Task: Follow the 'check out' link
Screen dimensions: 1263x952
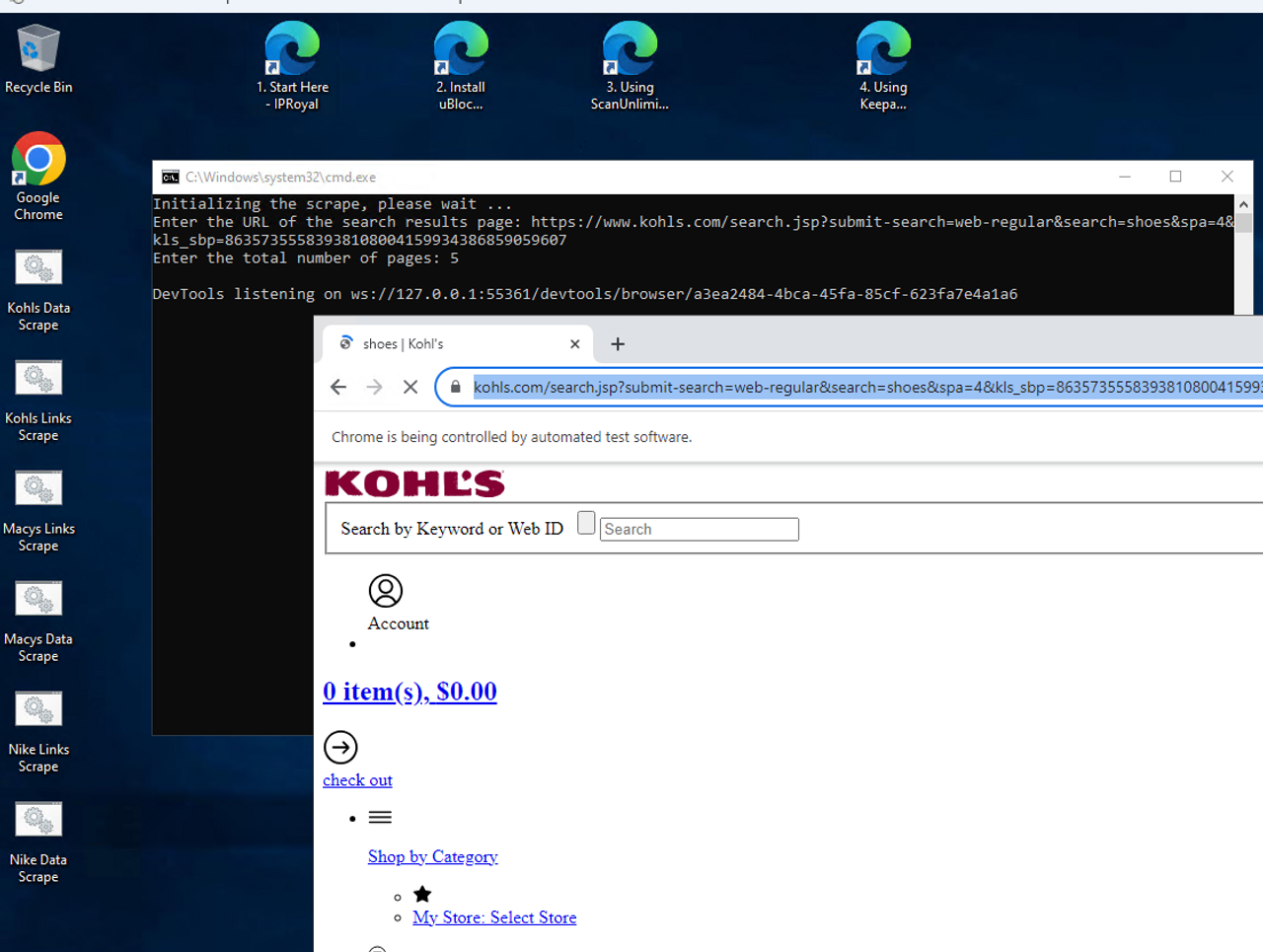Action: coord(357,780)
